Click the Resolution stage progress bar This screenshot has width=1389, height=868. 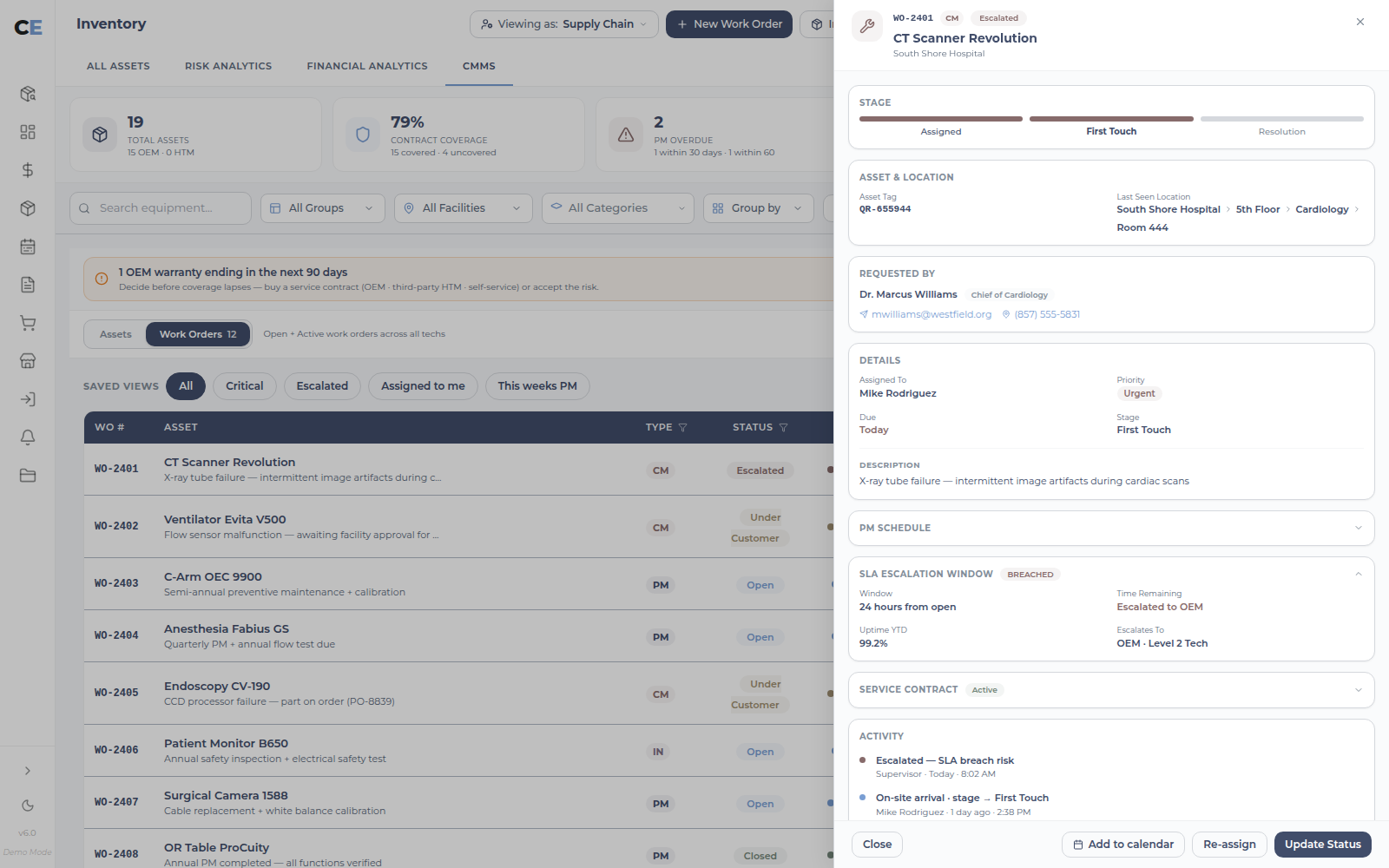1282,119
